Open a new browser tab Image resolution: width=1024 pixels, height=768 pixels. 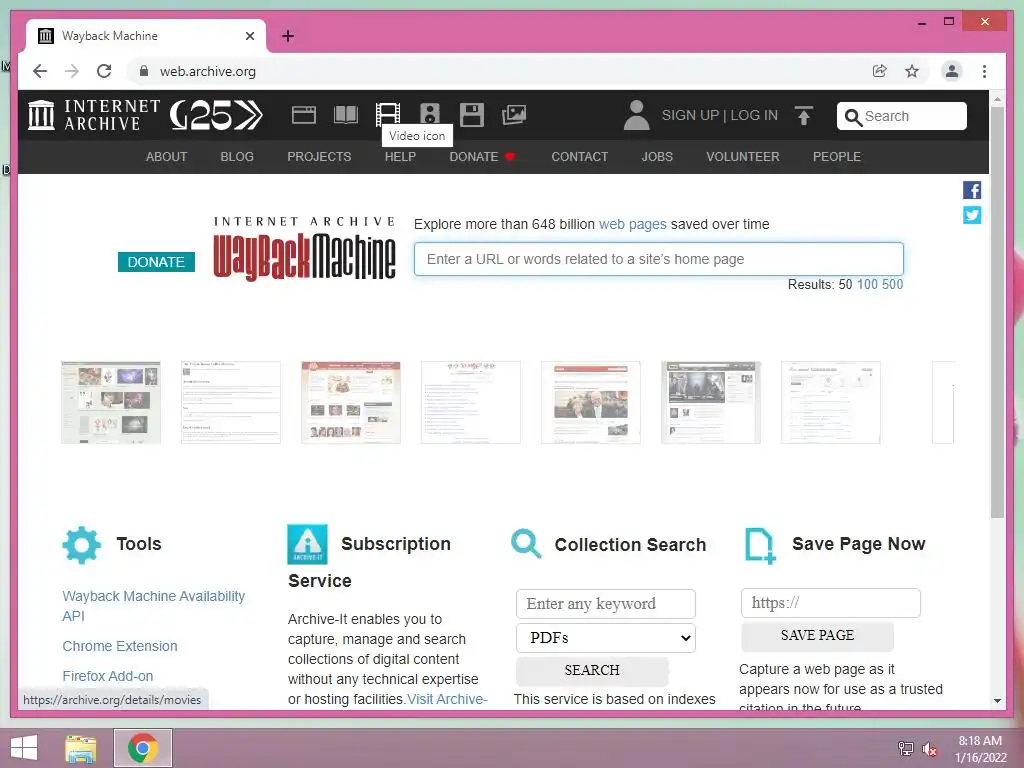coord(288,36)
